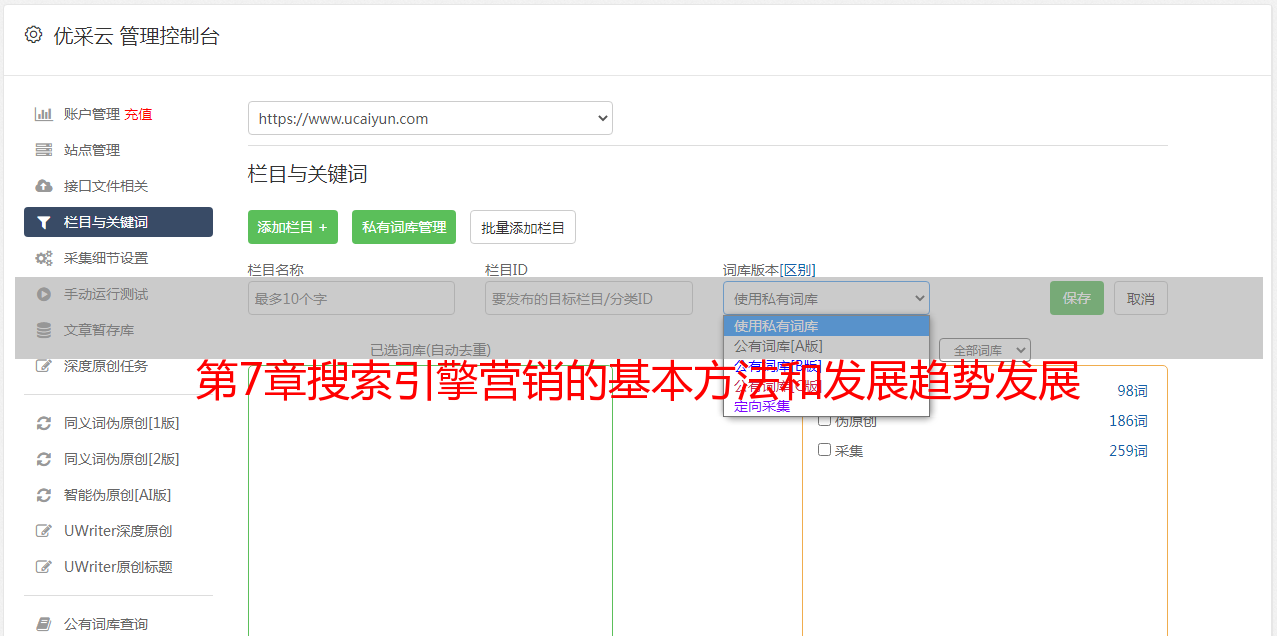Image resolution: width=1277 pixels, height=636 pixels.
Task: Open 智能伪原创[AI版] in the sidebar
Action: click(118, 495)
